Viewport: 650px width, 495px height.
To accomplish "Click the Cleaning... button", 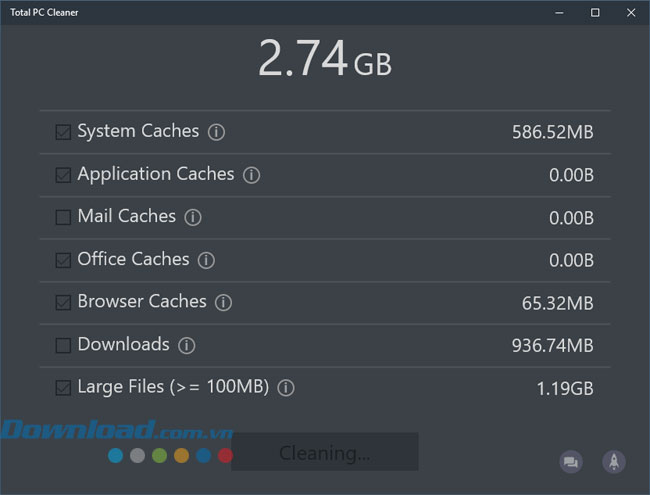I will click(x=325, y=452).
